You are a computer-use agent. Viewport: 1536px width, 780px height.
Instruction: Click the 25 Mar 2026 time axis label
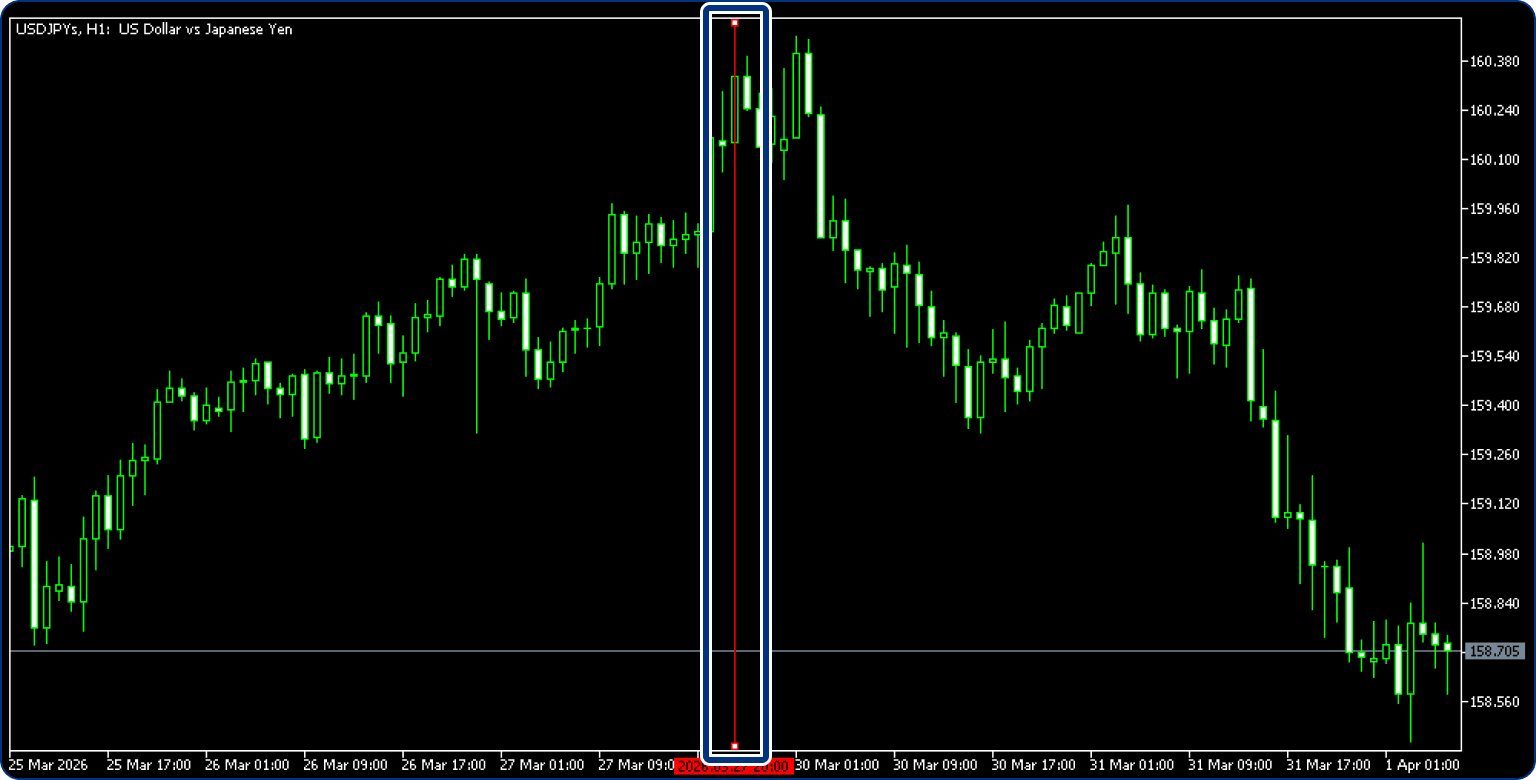click(49, 765)
